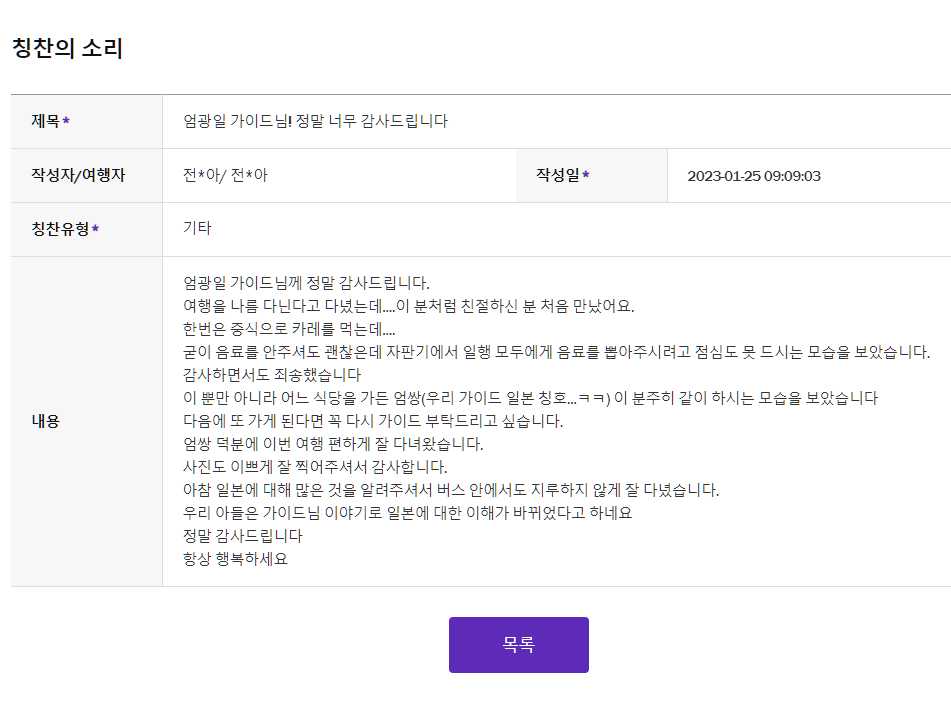Click line 사진도 이쁘게 잘 찍어주셔서 감사합니다.
The height and width of the screenshot is (719, 951).
315,467
